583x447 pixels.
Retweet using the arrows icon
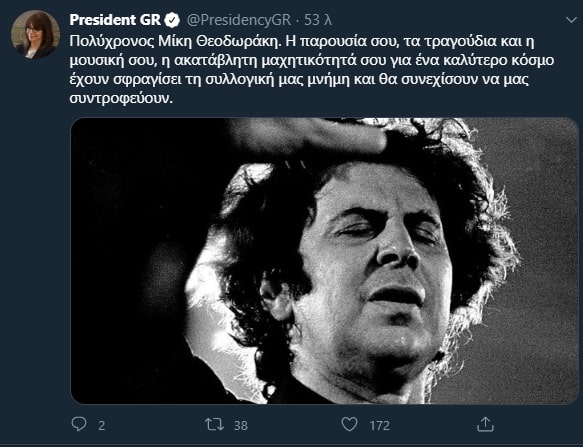[215, 424]
